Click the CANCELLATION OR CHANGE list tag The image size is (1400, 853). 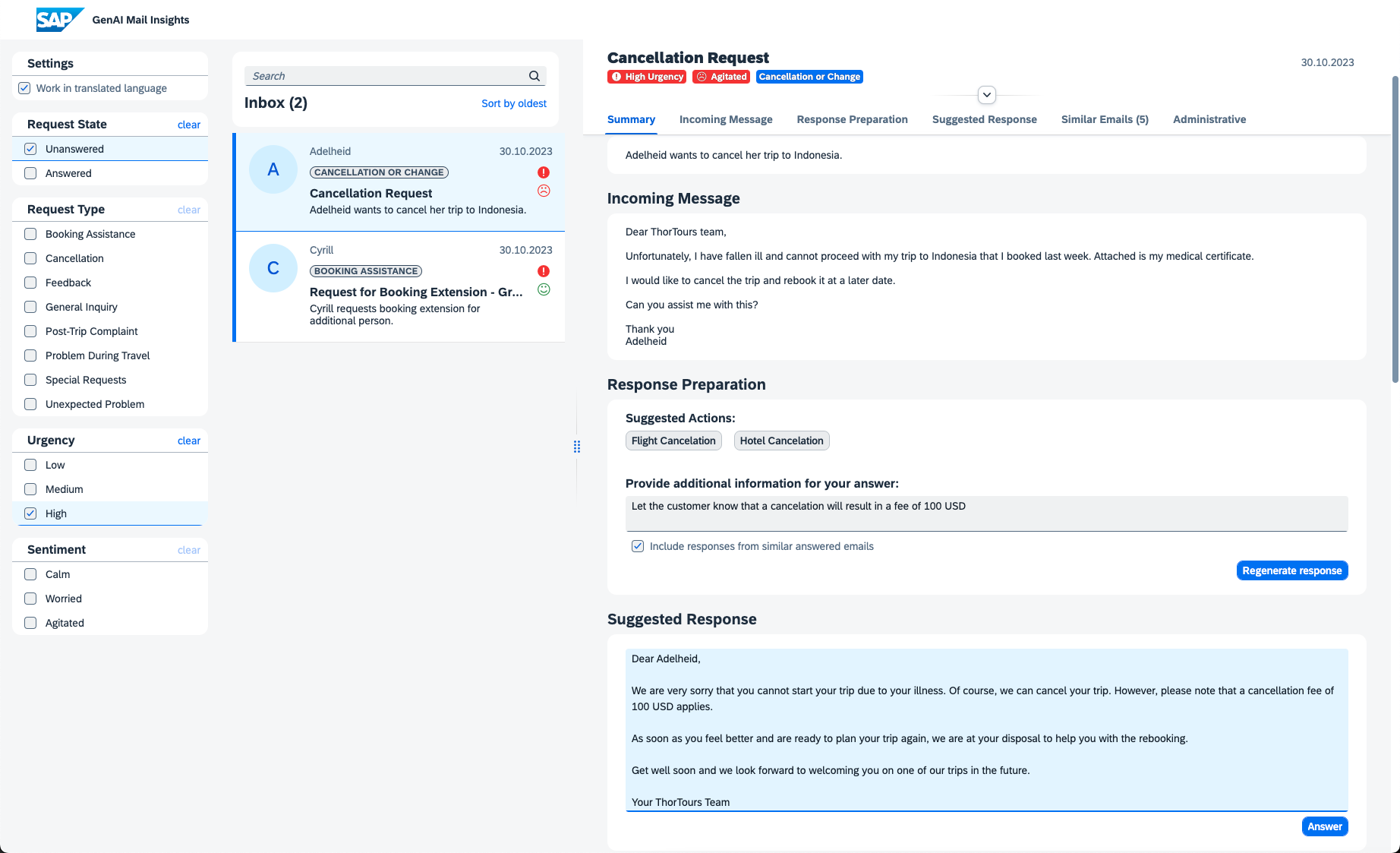click(x=379, y=172)
